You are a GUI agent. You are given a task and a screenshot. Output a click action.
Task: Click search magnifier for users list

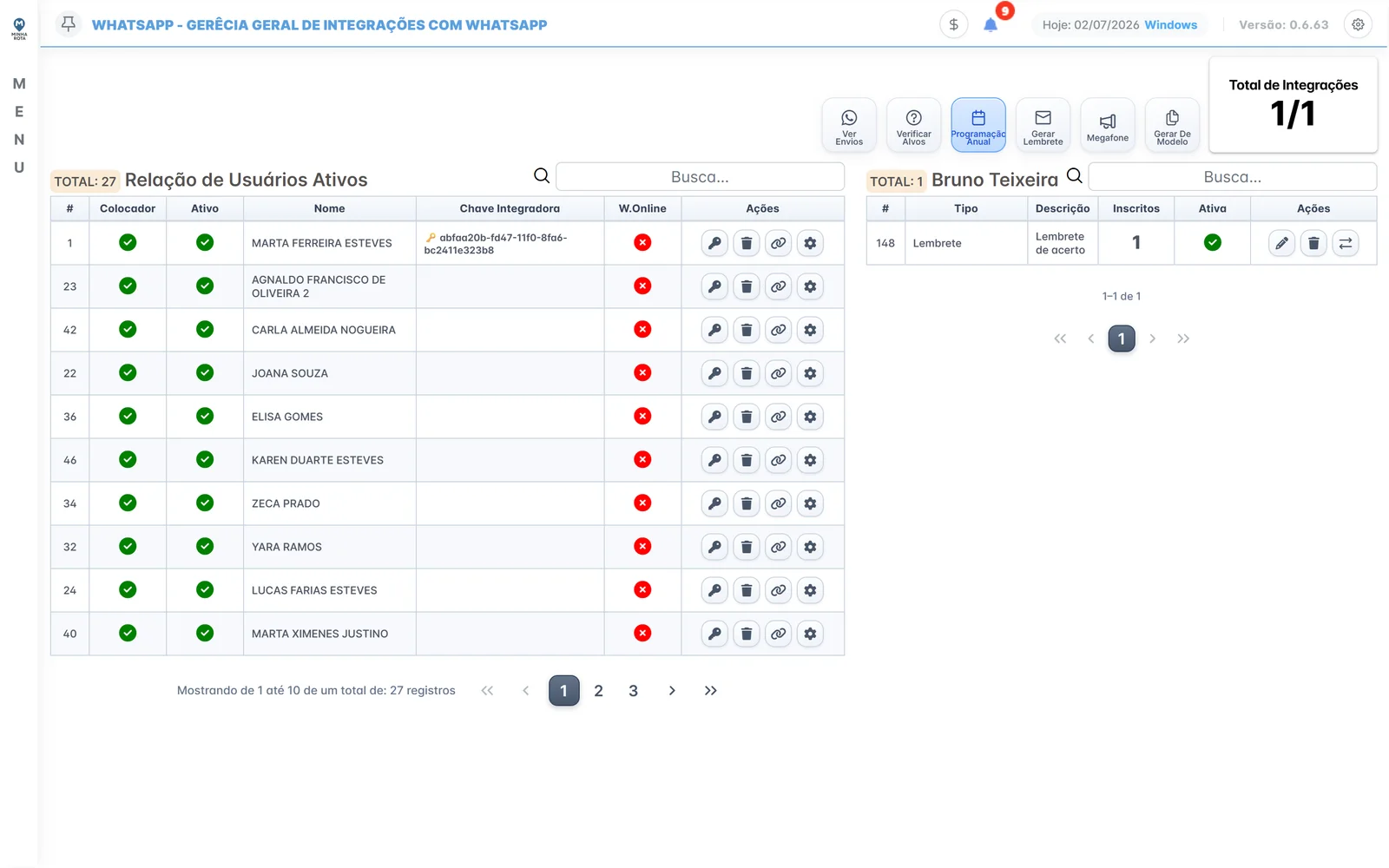542,176
